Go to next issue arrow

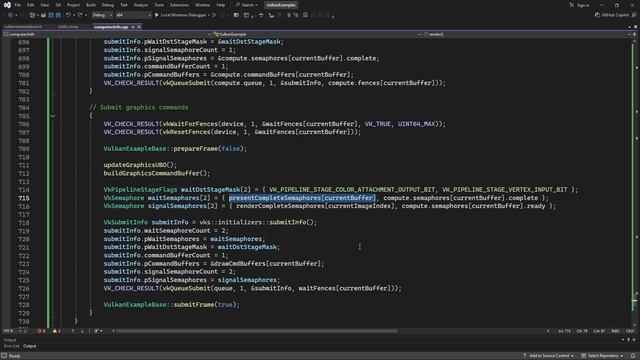(82, 331)
